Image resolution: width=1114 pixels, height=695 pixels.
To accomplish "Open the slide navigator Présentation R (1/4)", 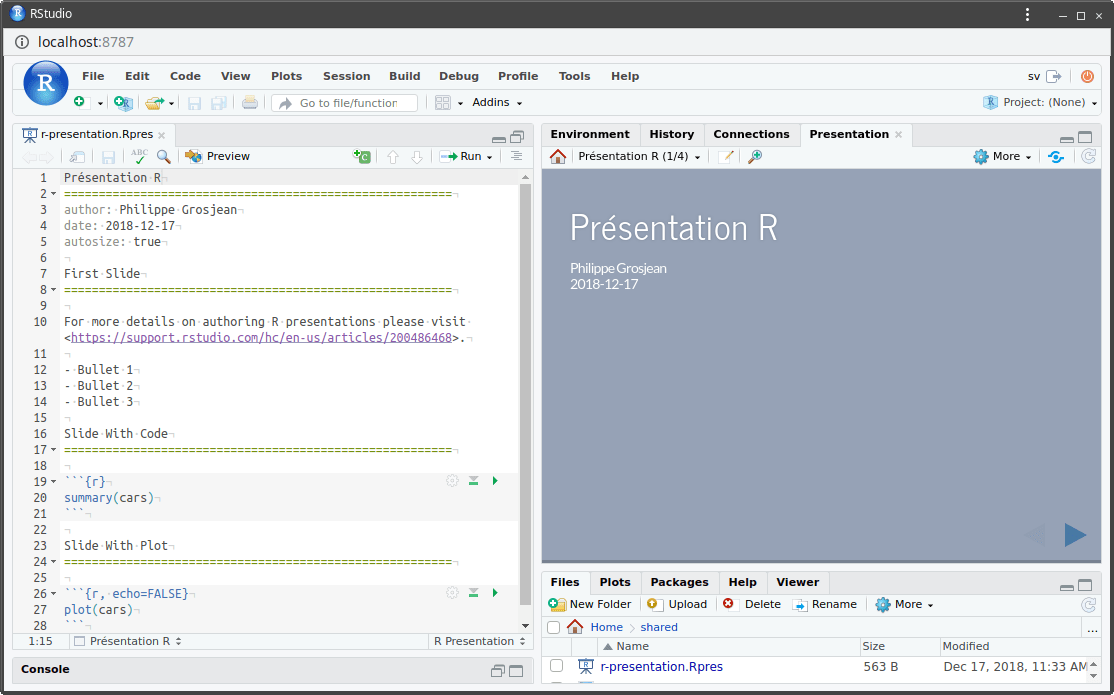I will pyautogui.click(x=639, y=156).
